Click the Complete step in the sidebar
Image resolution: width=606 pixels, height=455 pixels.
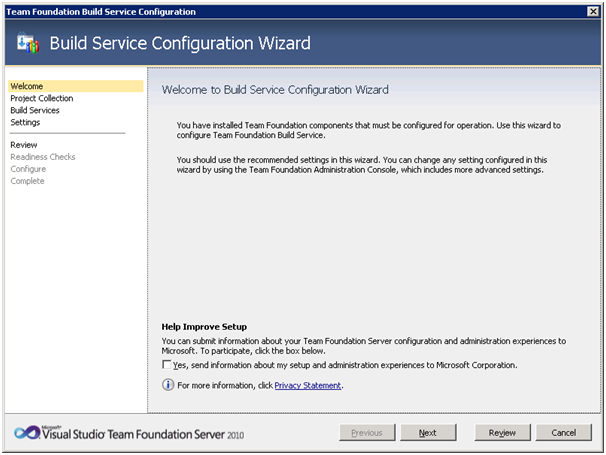[27, 181]
